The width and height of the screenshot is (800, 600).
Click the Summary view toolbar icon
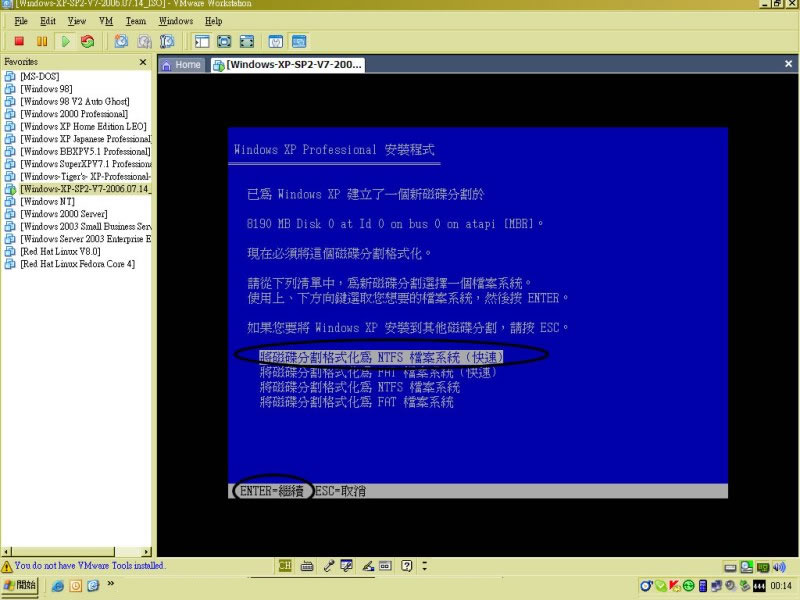[276, 41]
